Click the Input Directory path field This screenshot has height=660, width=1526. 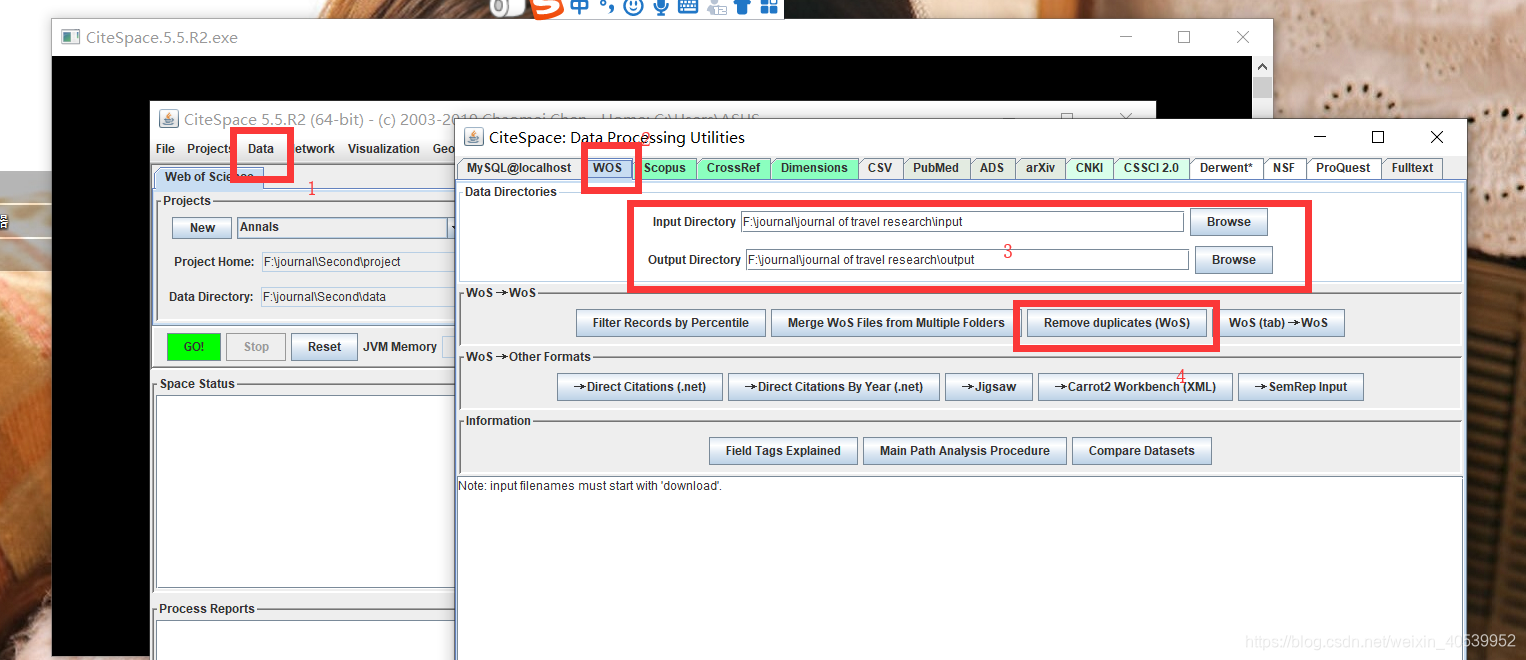click(x=962, y=222)
